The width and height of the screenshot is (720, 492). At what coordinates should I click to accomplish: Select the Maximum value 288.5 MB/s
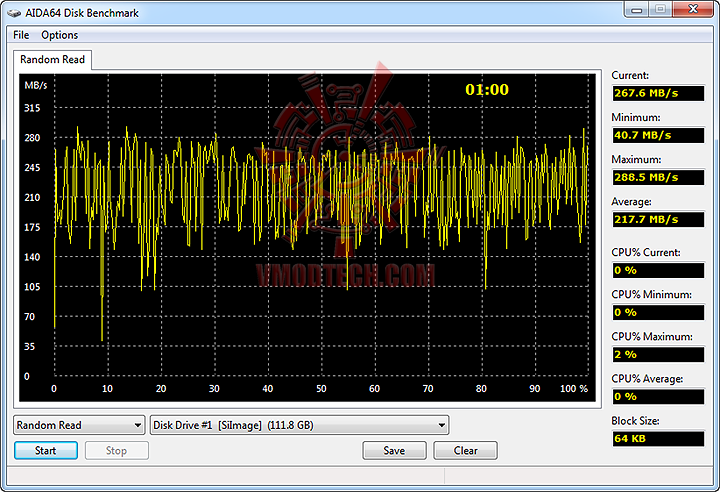click(658, 177)
